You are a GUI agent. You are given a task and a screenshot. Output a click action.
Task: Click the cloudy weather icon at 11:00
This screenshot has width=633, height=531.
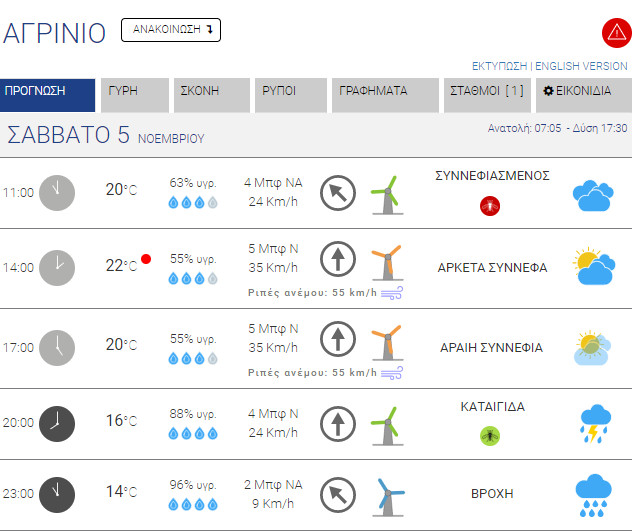pos(594,194)
